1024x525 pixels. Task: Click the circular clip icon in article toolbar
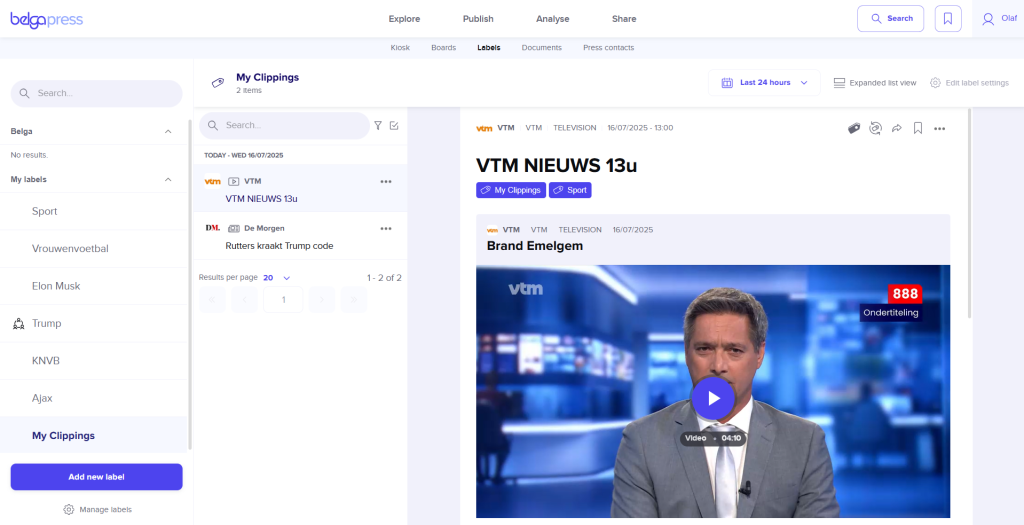[x=875, y=129]
